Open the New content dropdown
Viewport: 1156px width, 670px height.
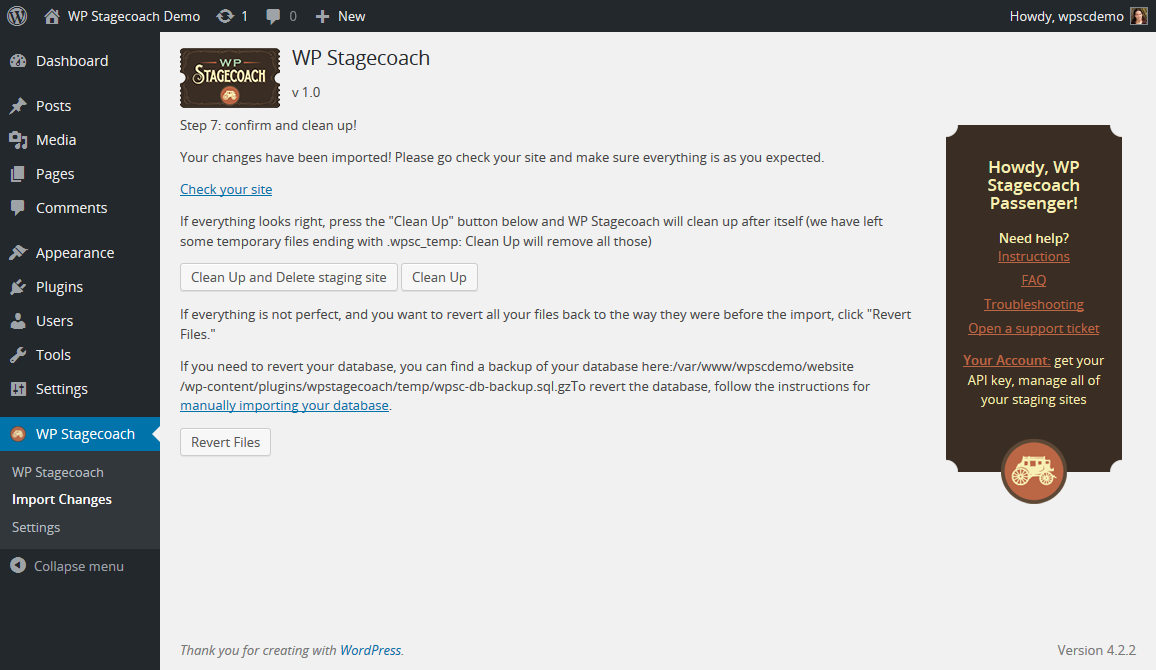click(x=341, y=16)
